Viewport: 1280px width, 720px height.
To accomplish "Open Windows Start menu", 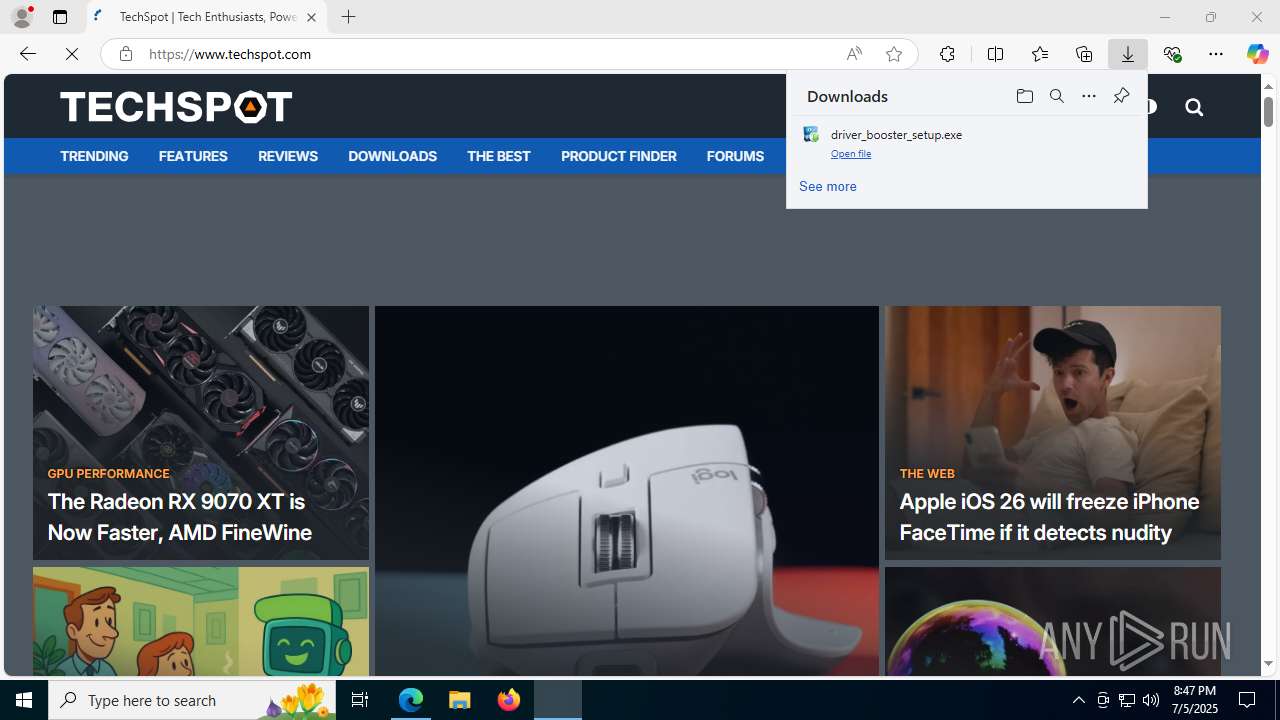I will (24, 700).
